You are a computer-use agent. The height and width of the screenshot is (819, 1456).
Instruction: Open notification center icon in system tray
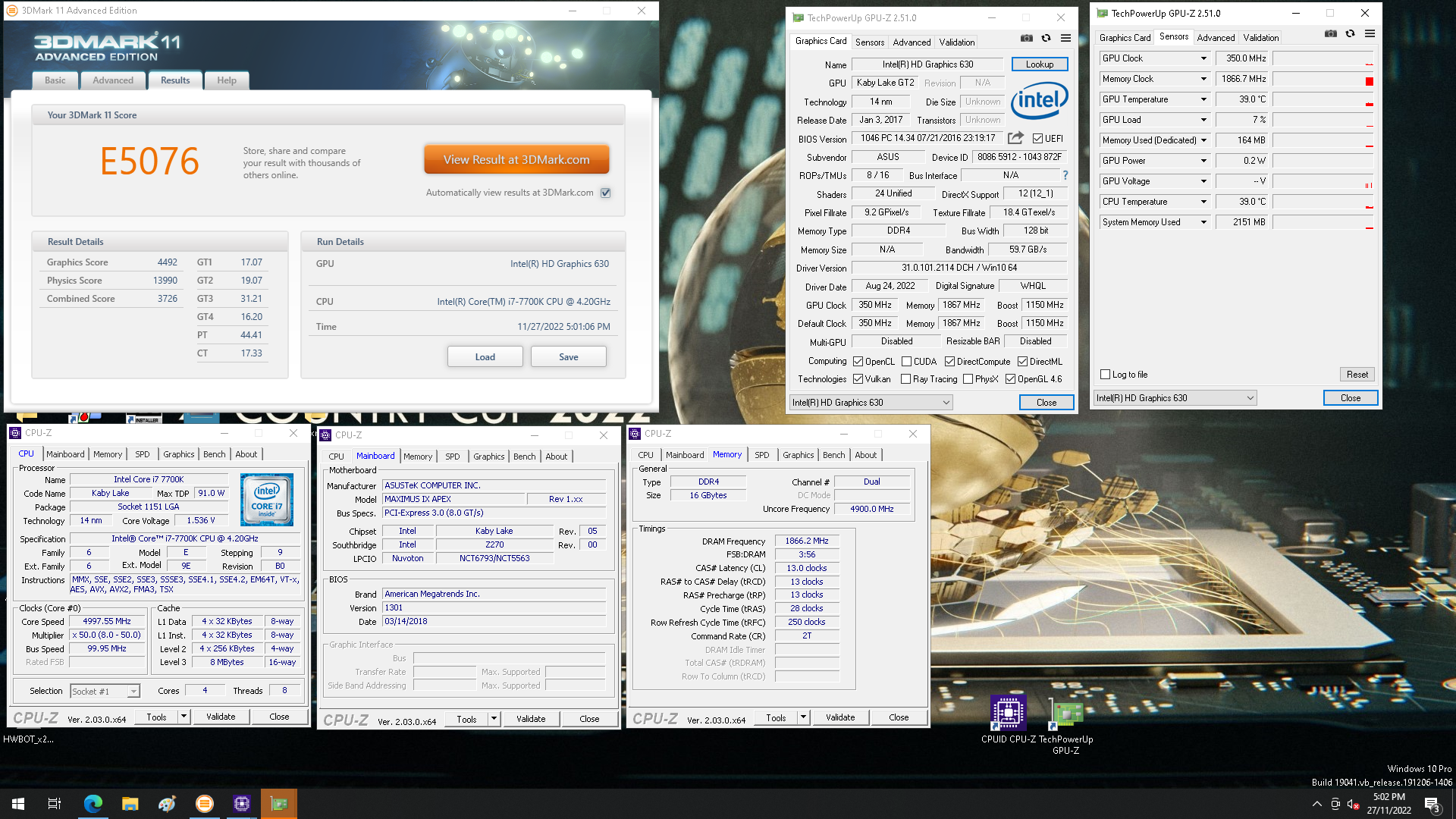pyautogui.click(x=1432, y=805)
